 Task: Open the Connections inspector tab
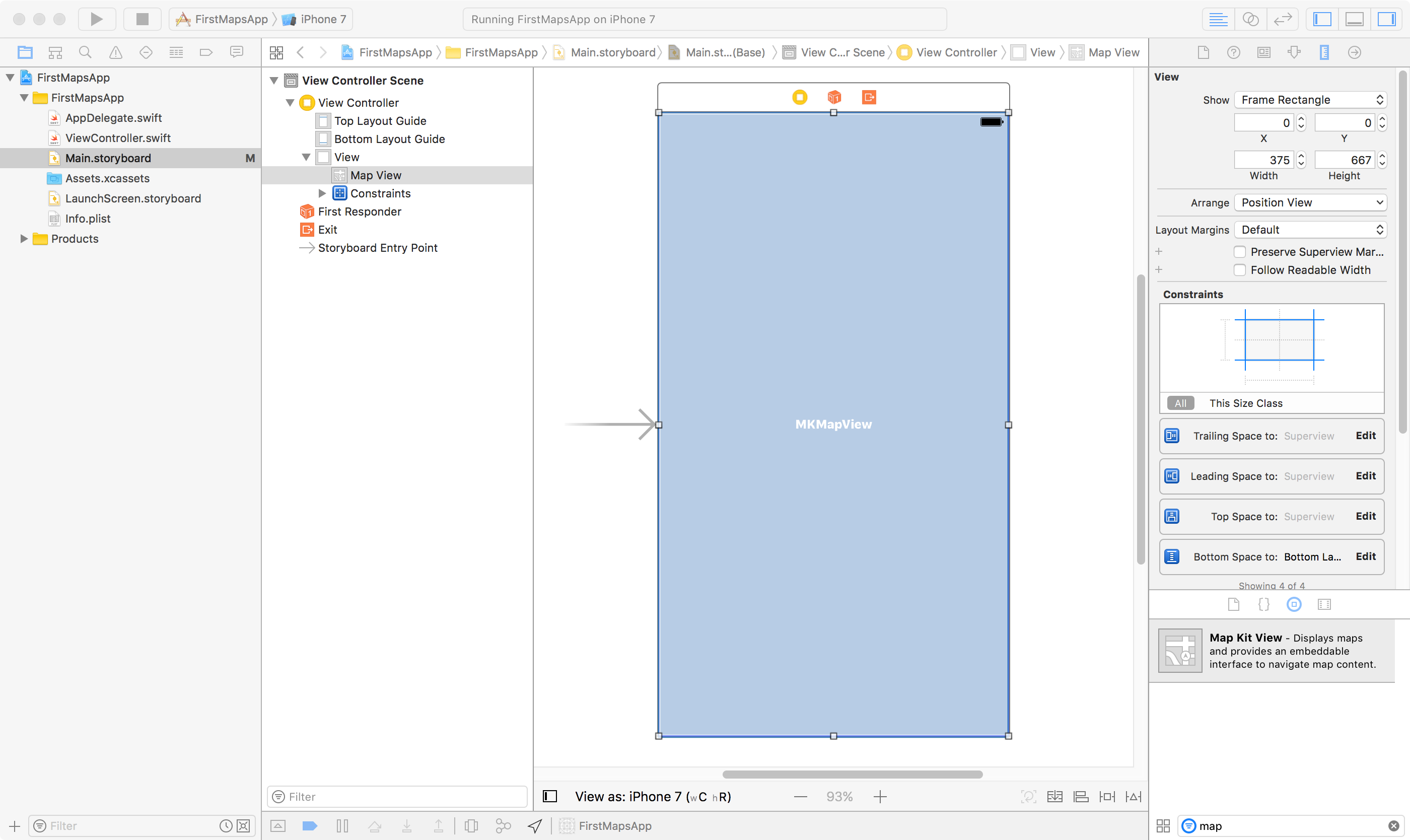(x=1354, y=53)
